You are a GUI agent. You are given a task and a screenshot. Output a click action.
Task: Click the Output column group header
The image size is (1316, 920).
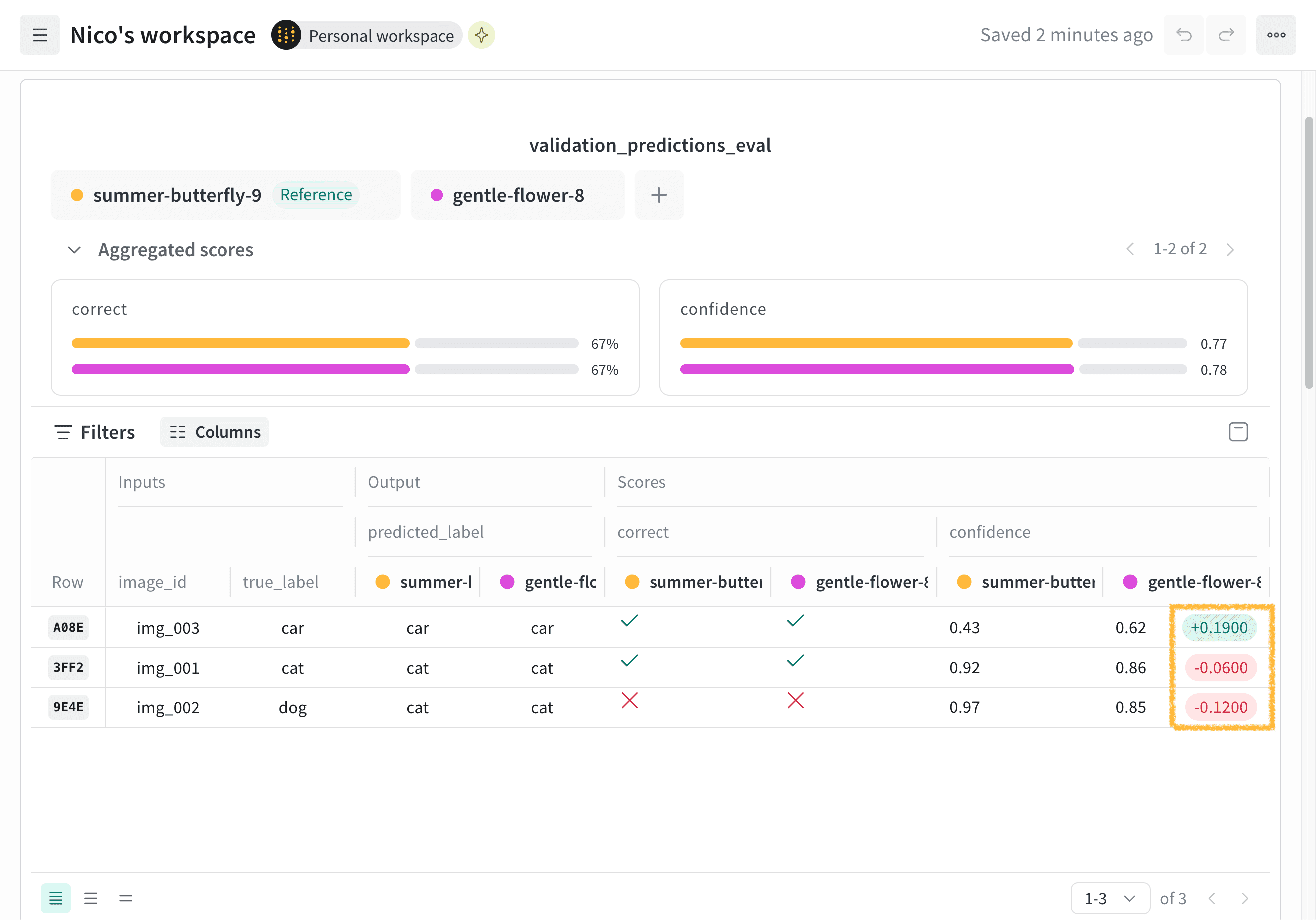click(x=394, y=482)
